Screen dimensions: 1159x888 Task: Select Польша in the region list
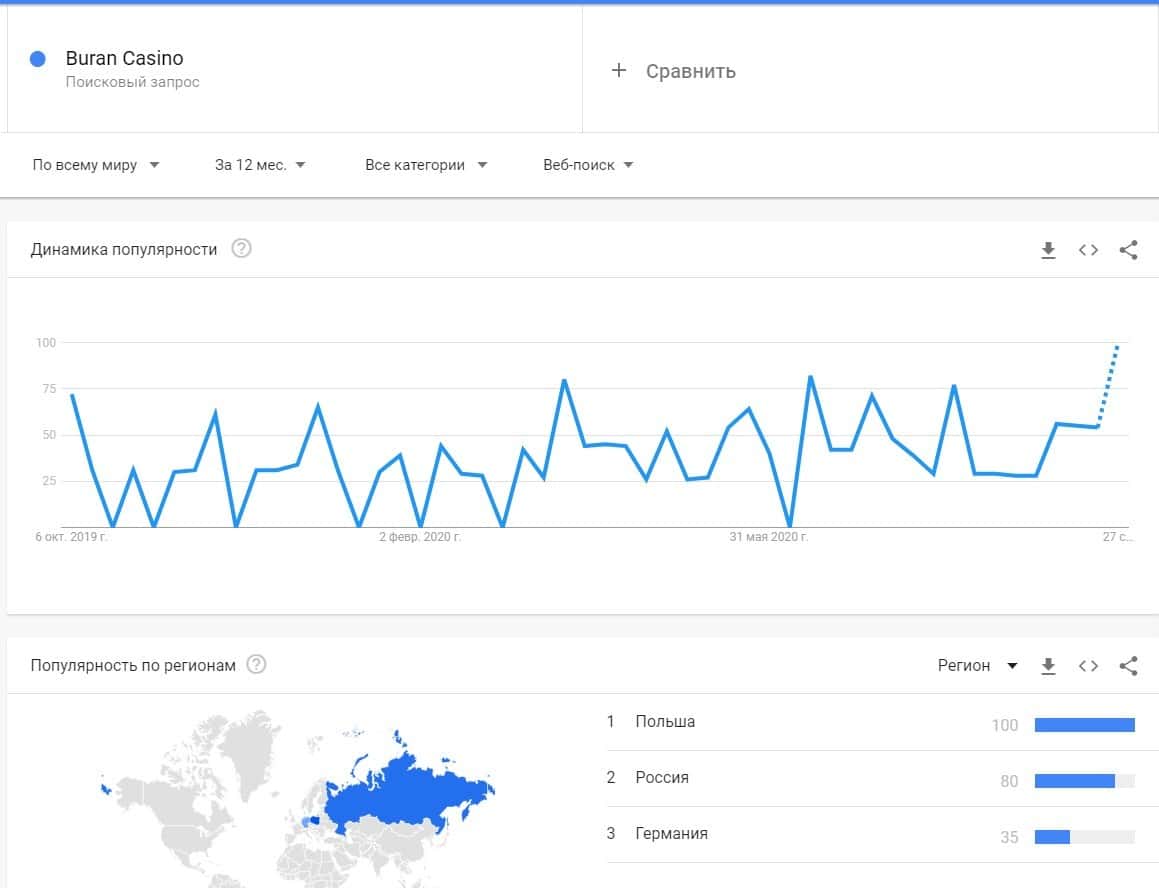[665, 722]
